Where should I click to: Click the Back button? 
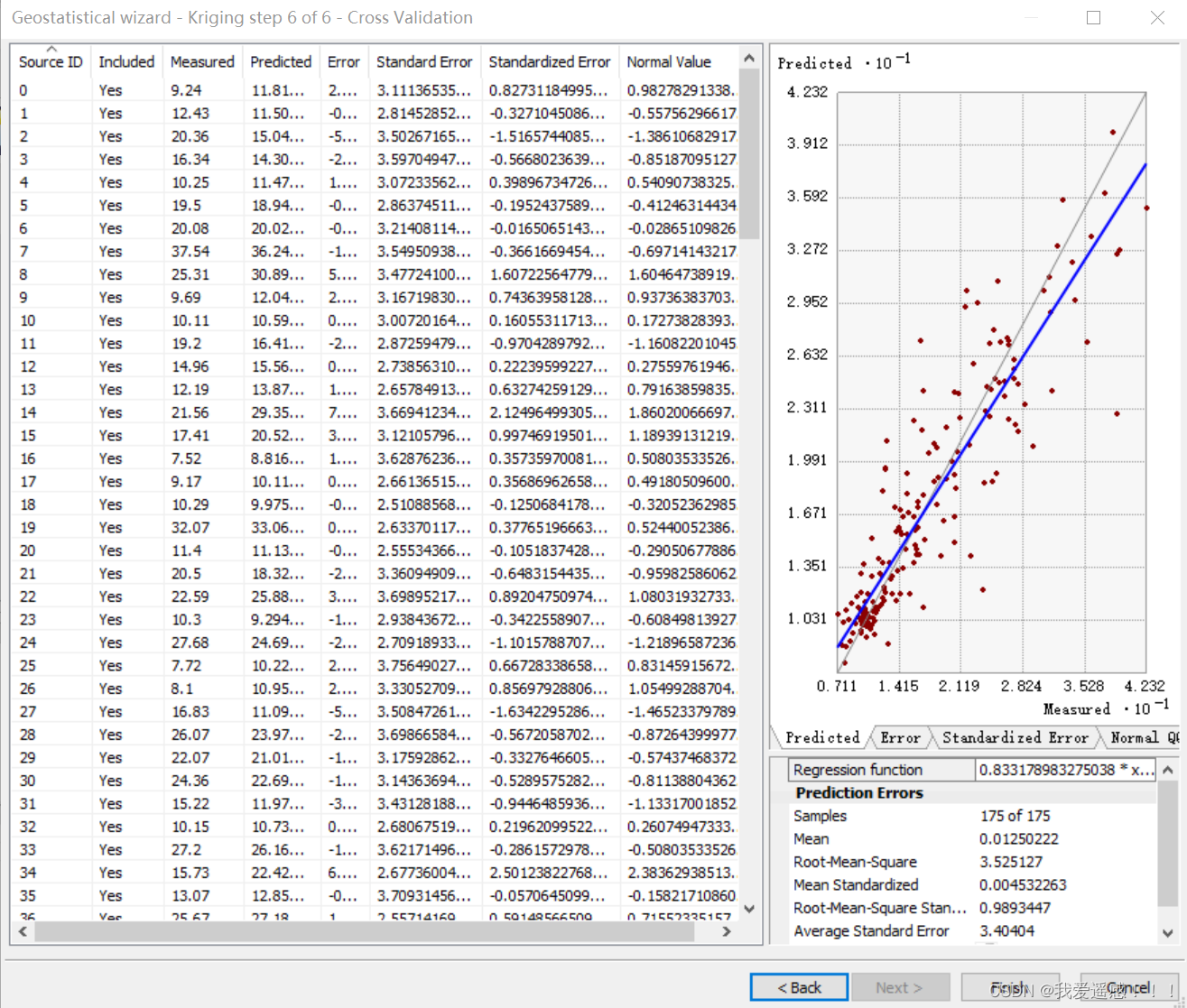coord(799,987)
